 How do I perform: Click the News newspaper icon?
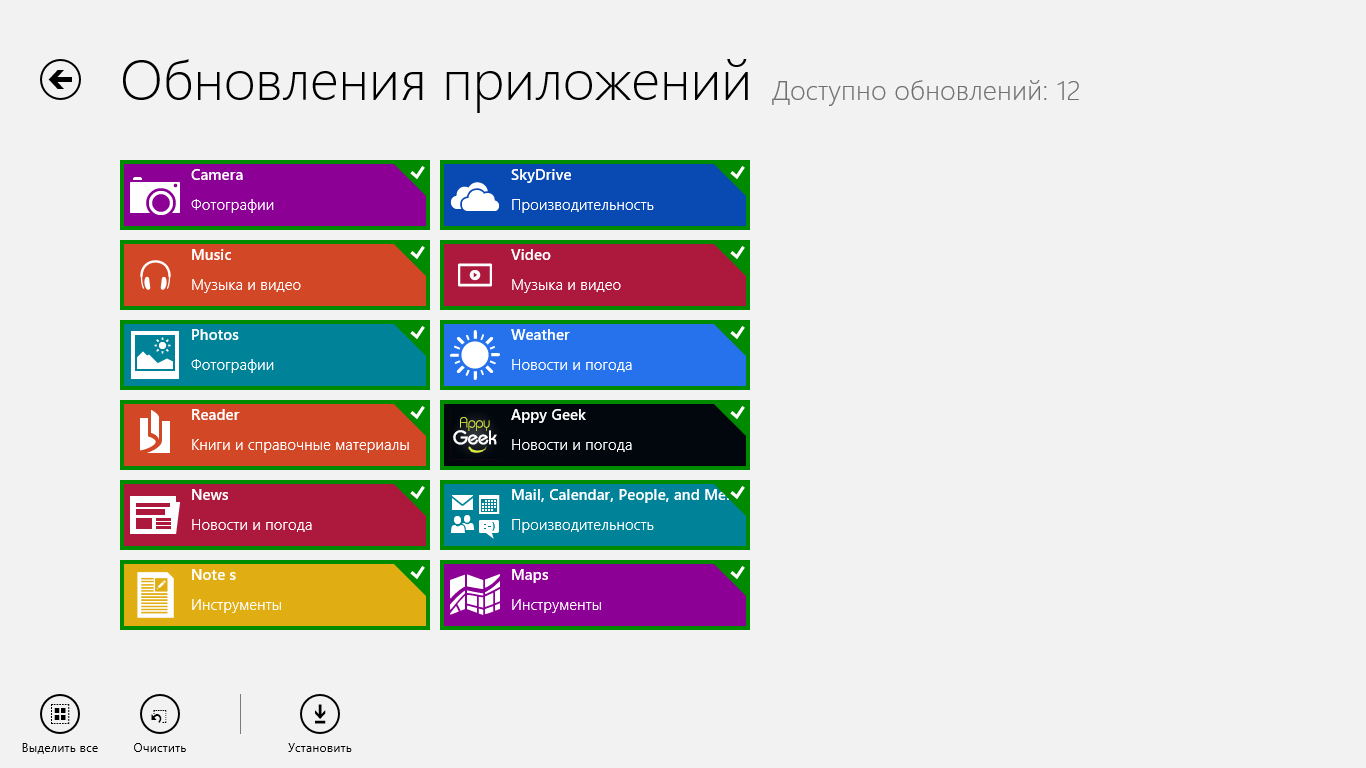pyautogui.click(x=154, y=515)
